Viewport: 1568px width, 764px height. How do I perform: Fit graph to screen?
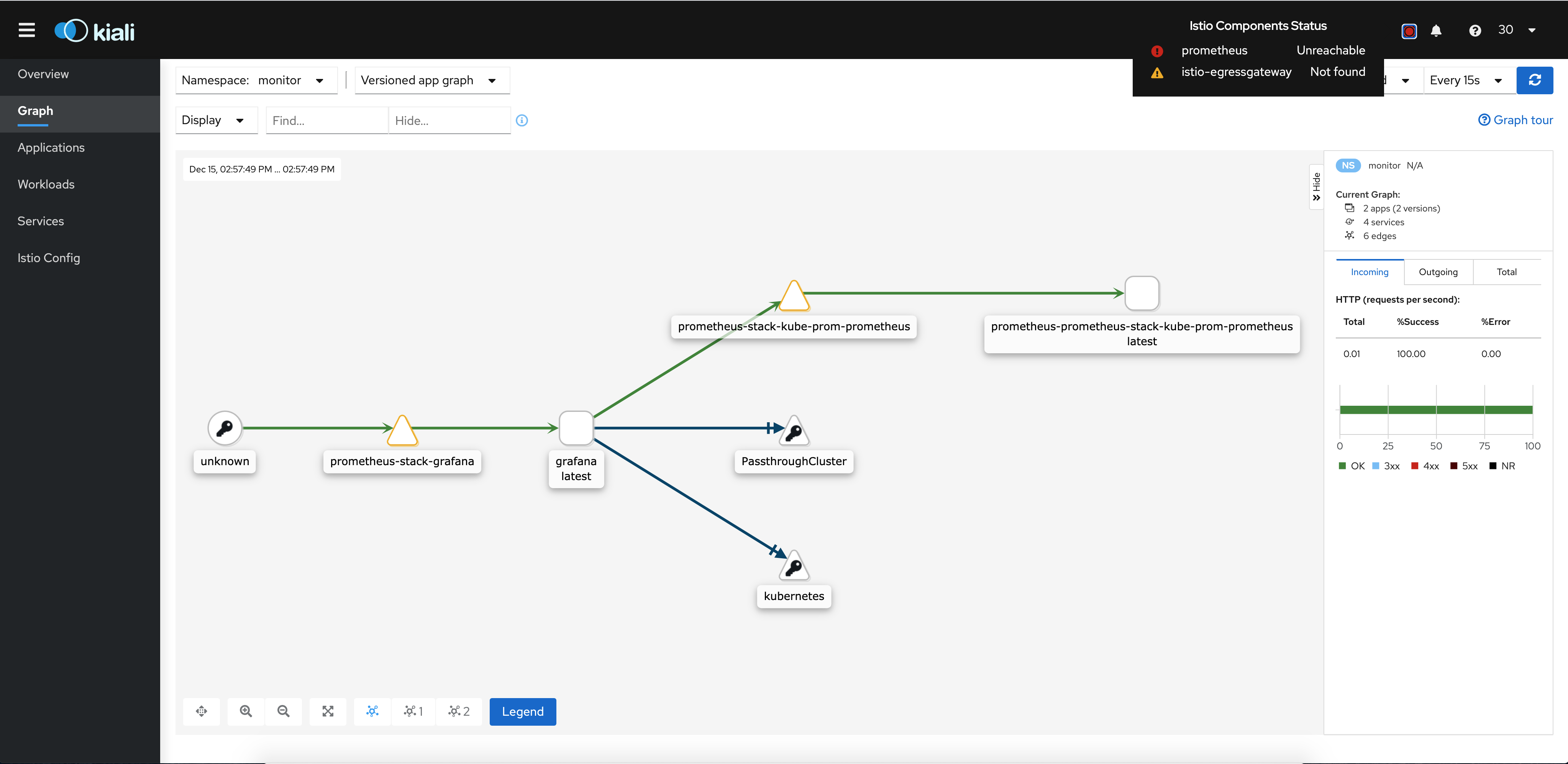[328, 711]
